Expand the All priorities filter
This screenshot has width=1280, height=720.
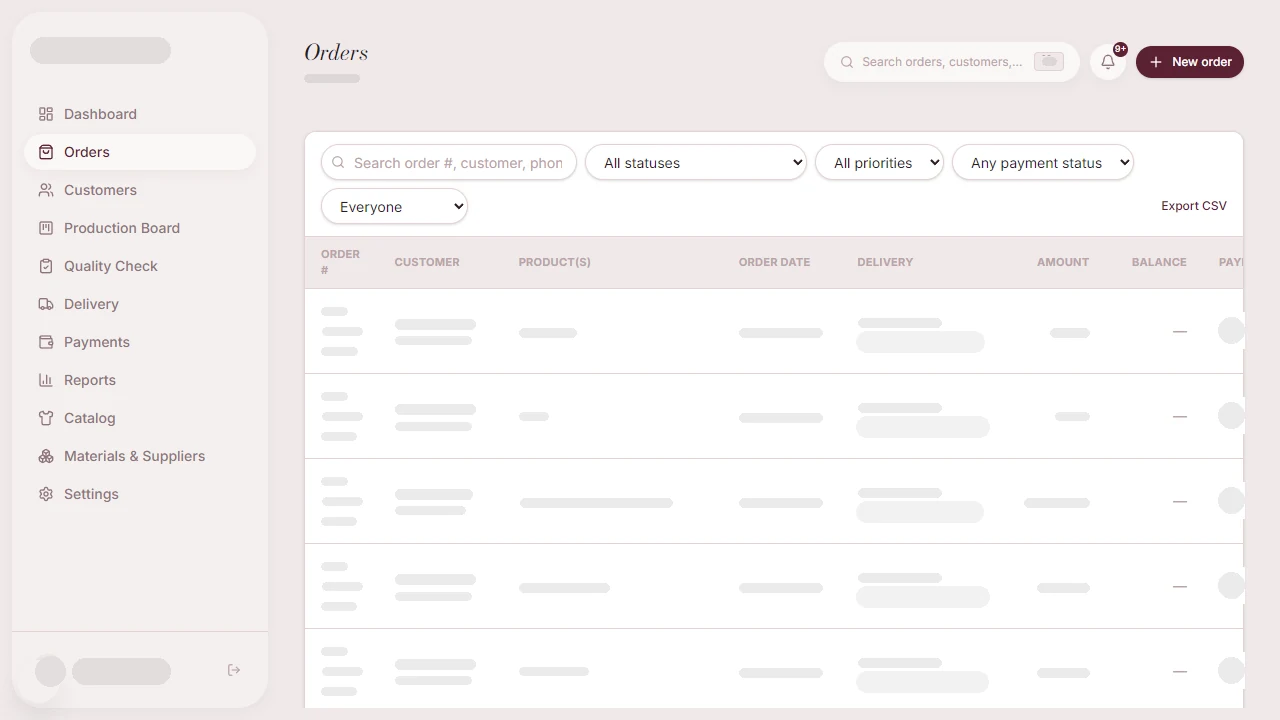pos(879,163)
